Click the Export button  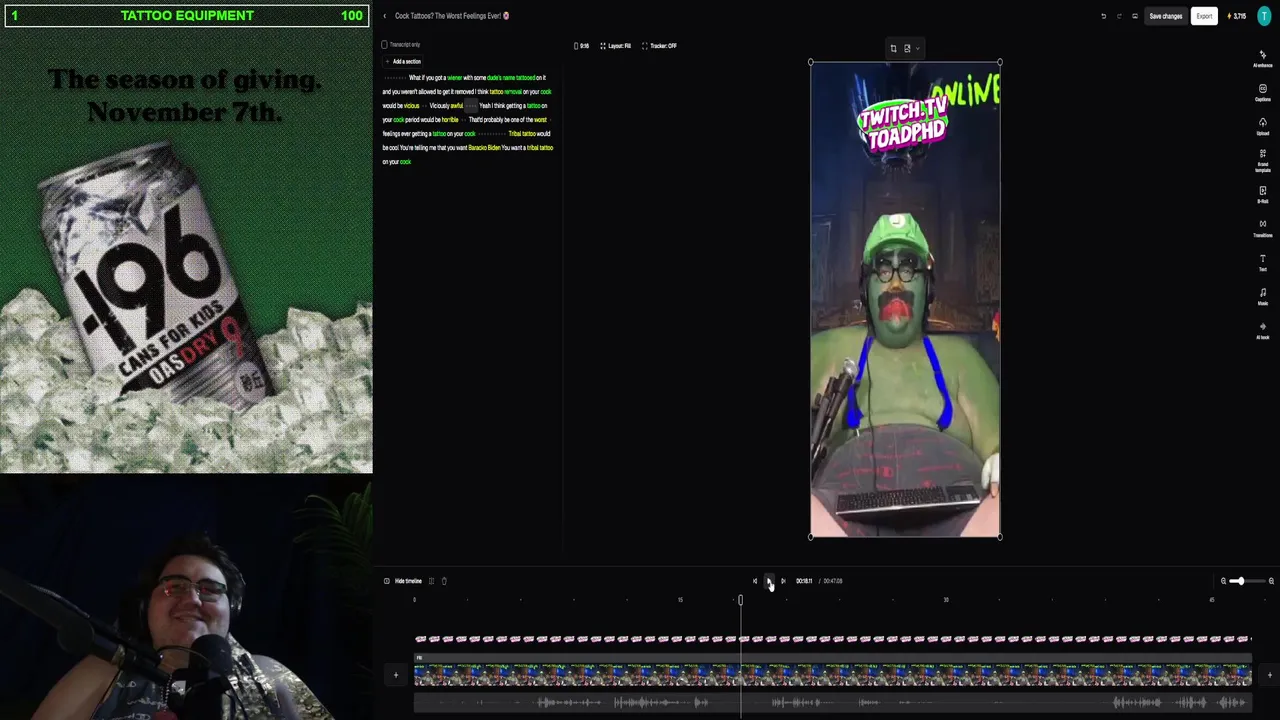[x=1204, y=16]
